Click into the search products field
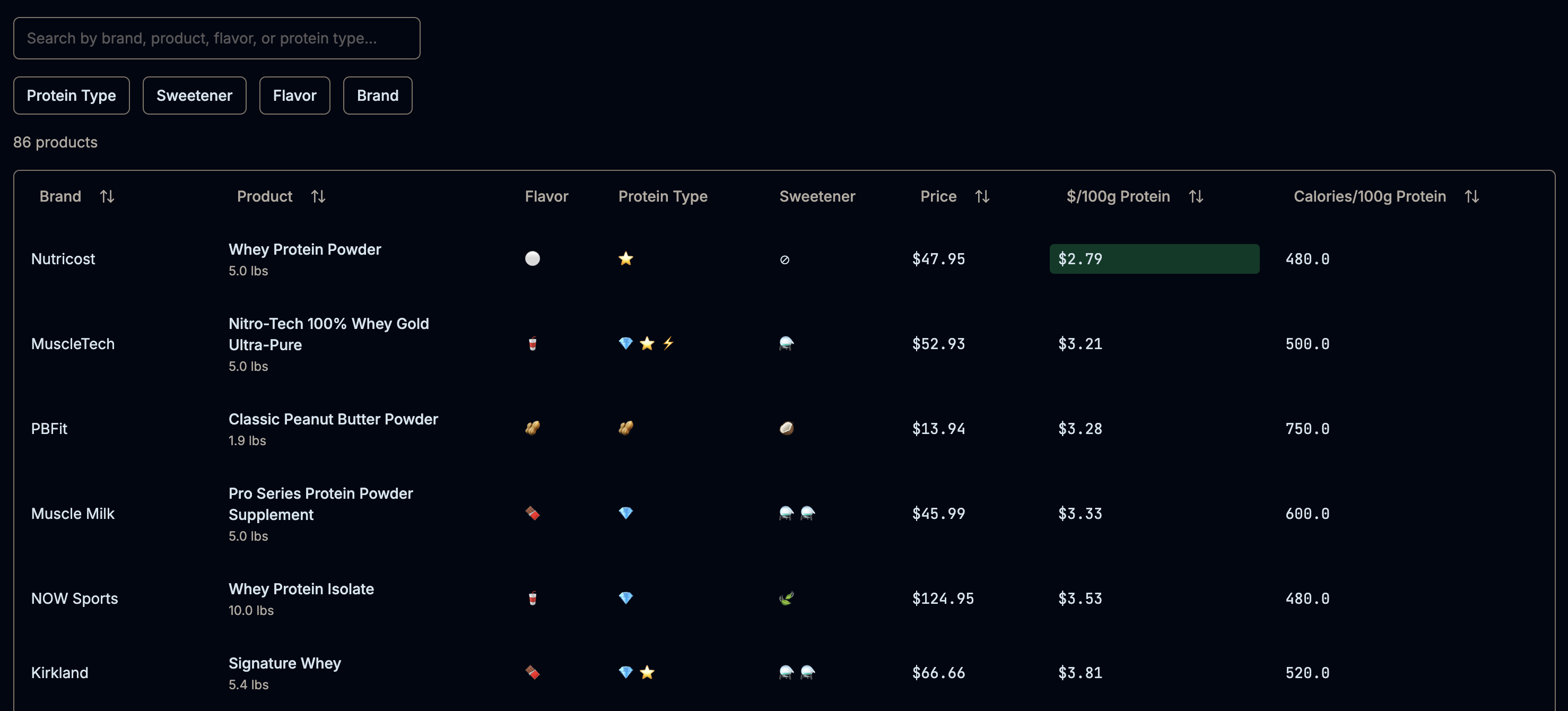Screen dimensions: 1568x711 point(217,38)
